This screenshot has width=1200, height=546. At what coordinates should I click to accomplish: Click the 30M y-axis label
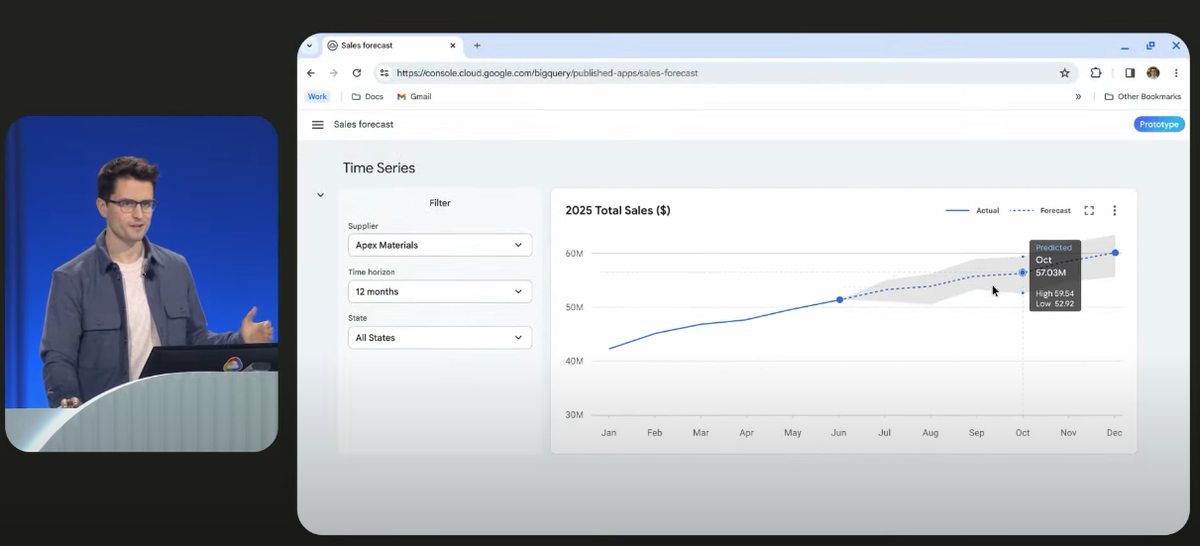[x=574, y=415]
